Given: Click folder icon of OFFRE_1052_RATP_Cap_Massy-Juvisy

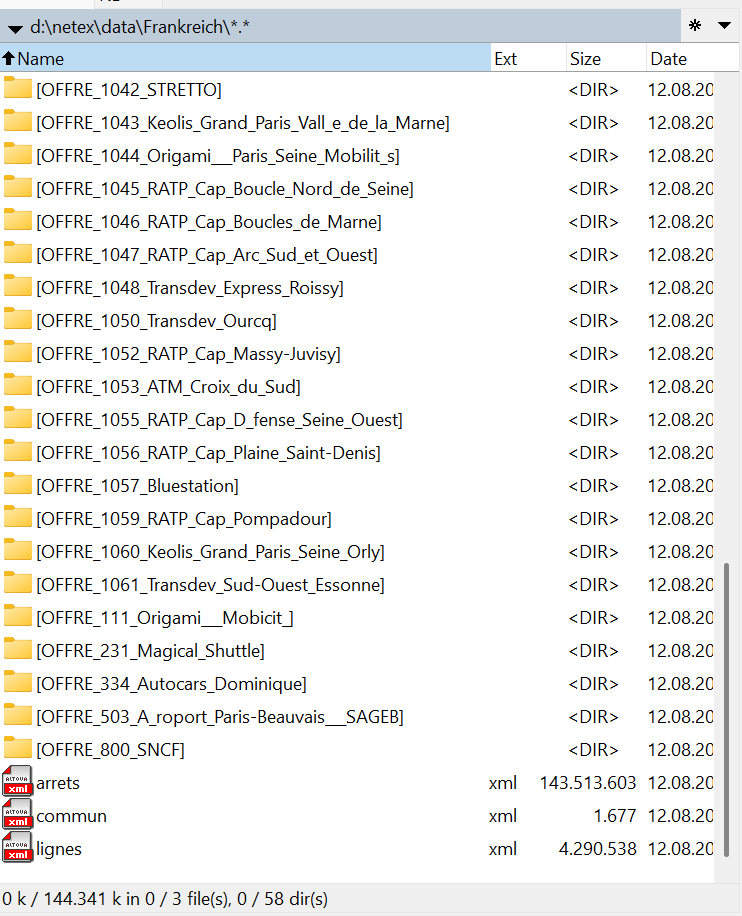Looking at the screenshot, I should click(18, 352).
